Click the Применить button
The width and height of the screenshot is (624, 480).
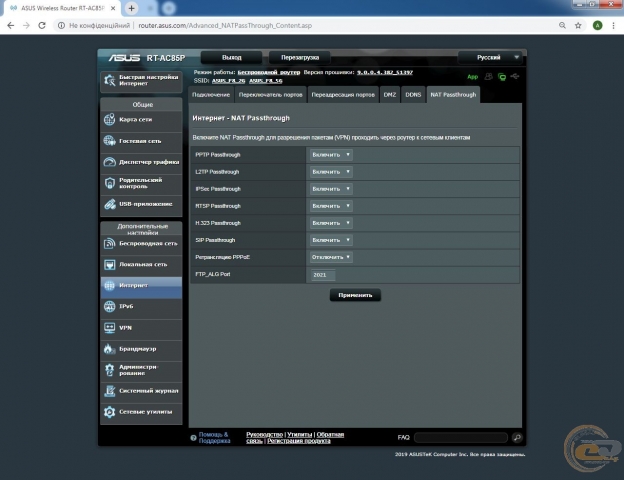click(x=355, y=295)
